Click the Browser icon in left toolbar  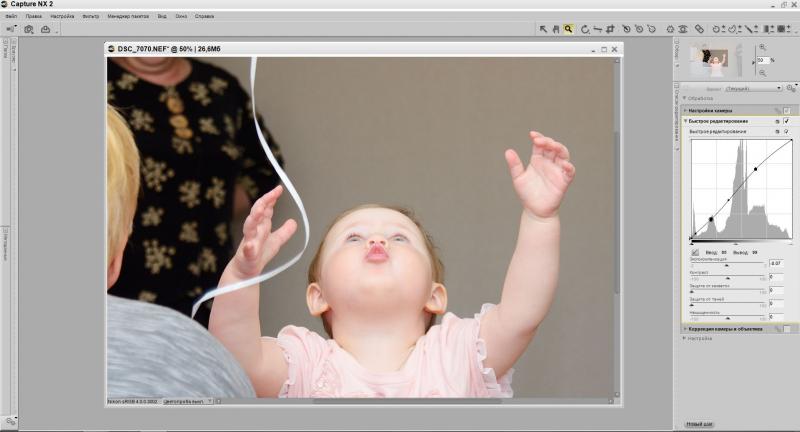click(x=11, y=30)
